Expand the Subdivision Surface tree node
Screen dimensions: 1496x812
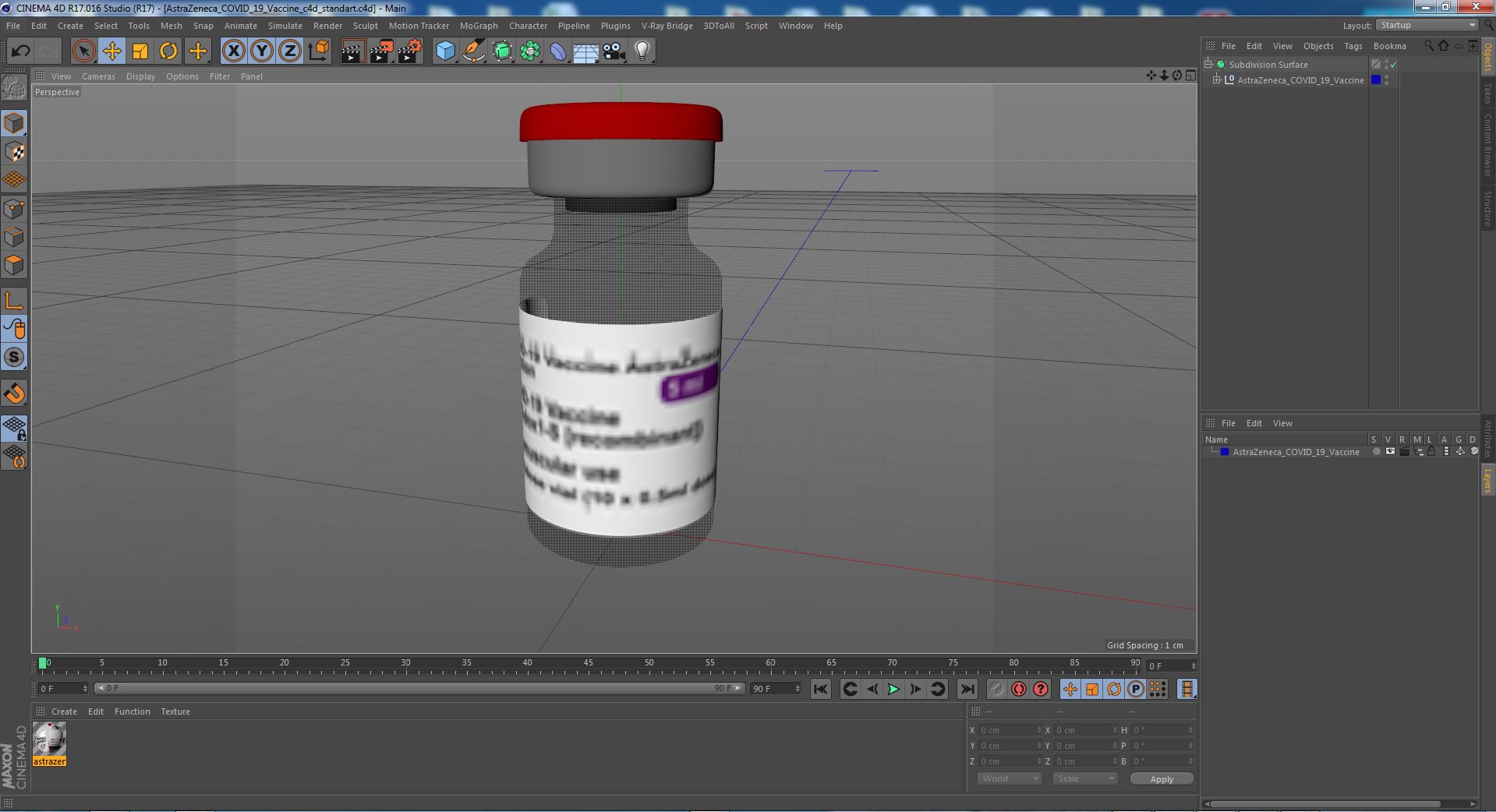tap(1209, 65)
